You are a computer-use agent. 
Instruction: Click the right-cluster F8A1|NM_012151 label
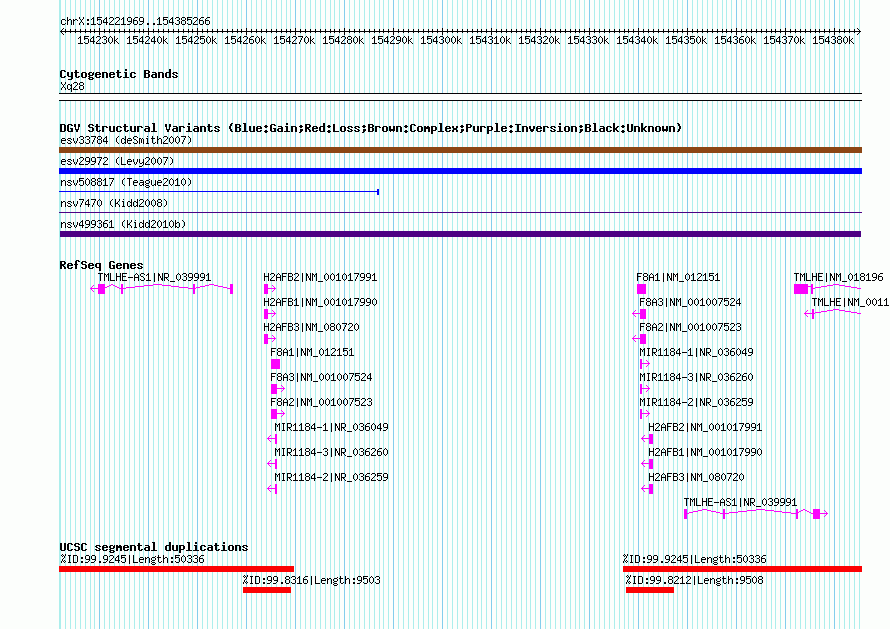678,278
